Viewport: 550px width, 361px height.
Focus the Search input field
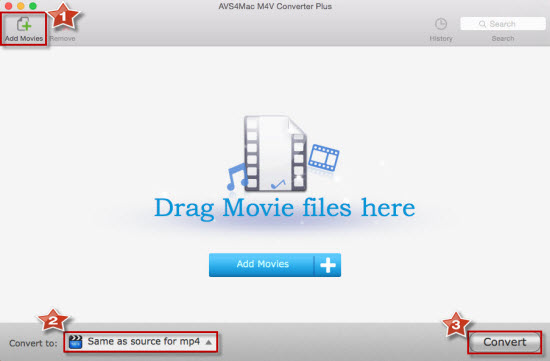[x=503, y=24]
